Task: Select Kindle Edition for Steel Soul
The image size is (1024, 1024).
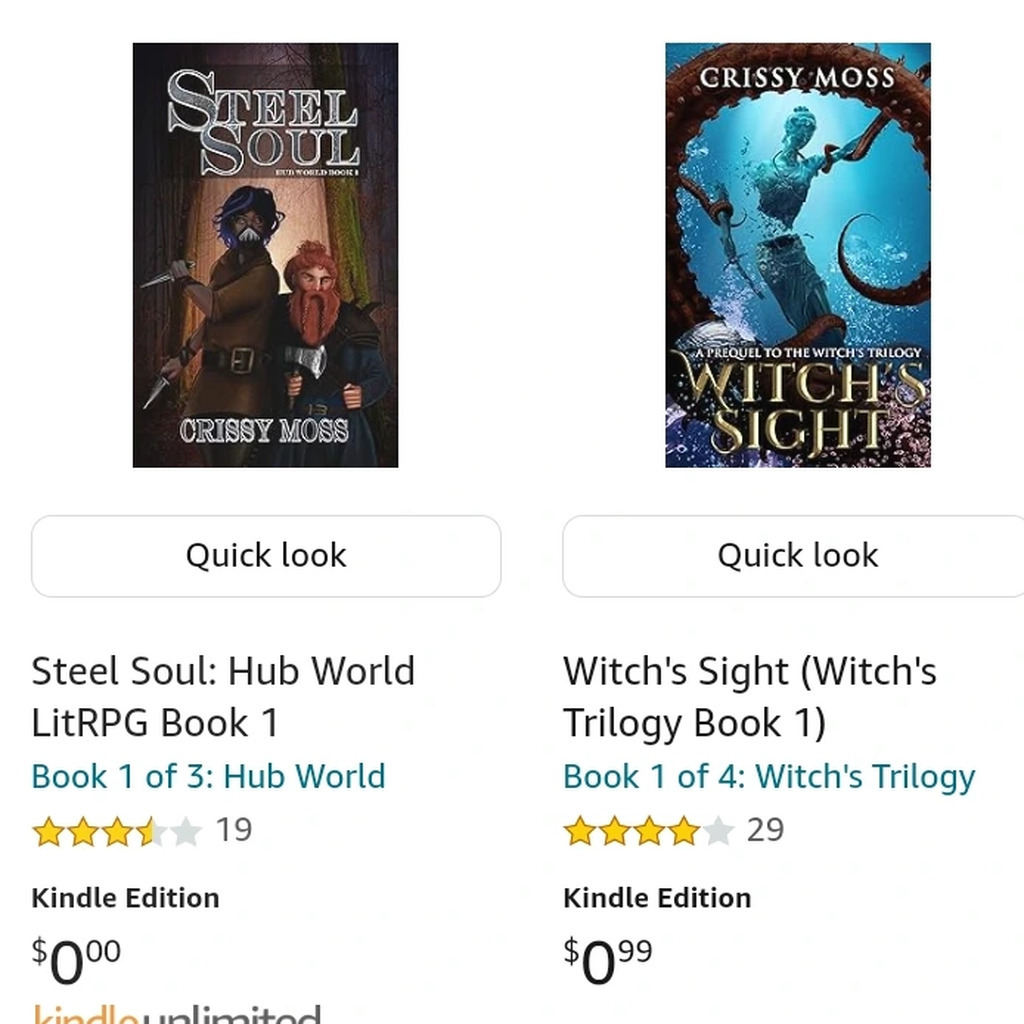Action: pos(125,897)
